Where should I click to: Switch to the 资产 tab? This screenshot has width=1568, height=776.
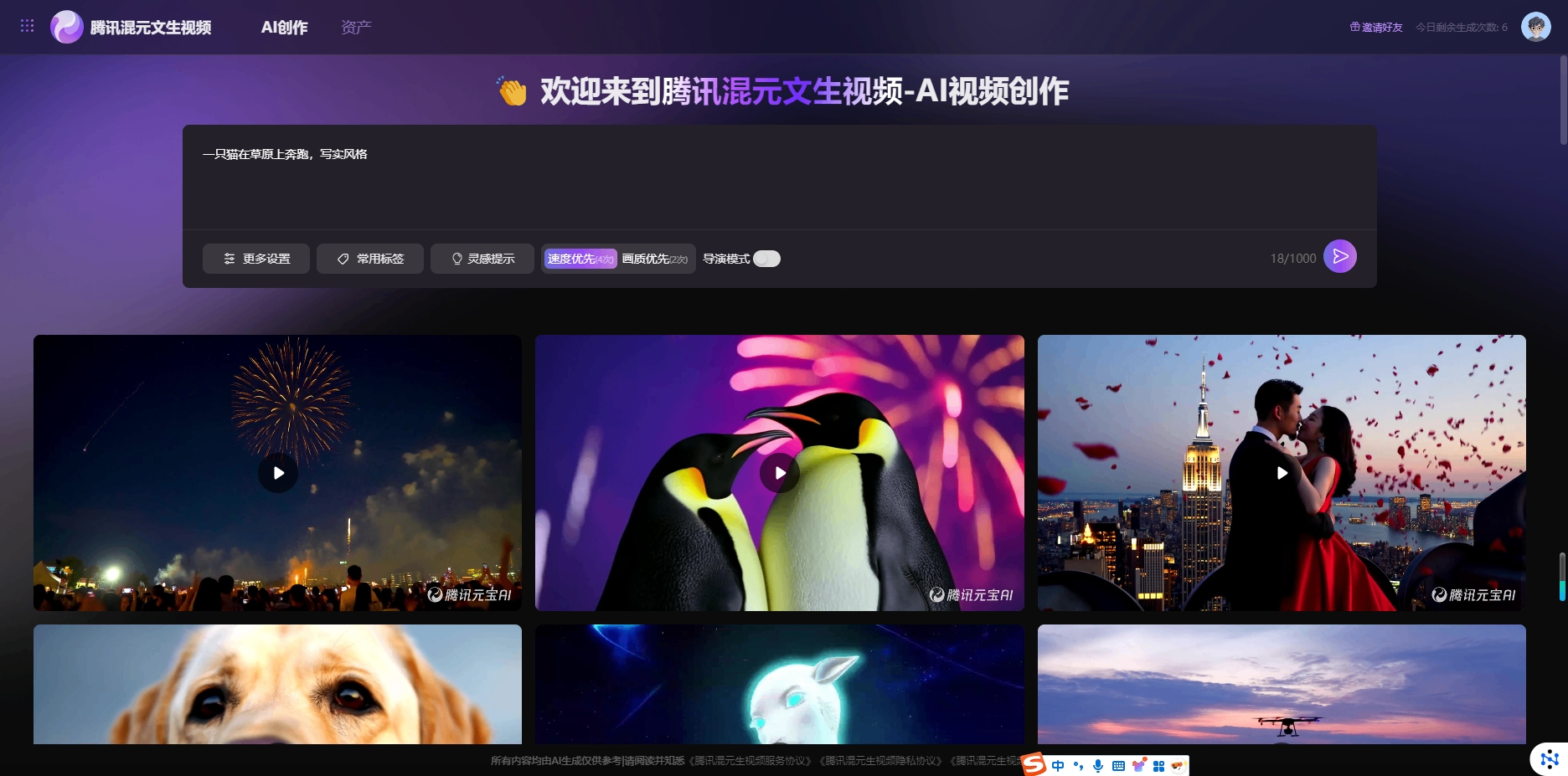(356, 28)
